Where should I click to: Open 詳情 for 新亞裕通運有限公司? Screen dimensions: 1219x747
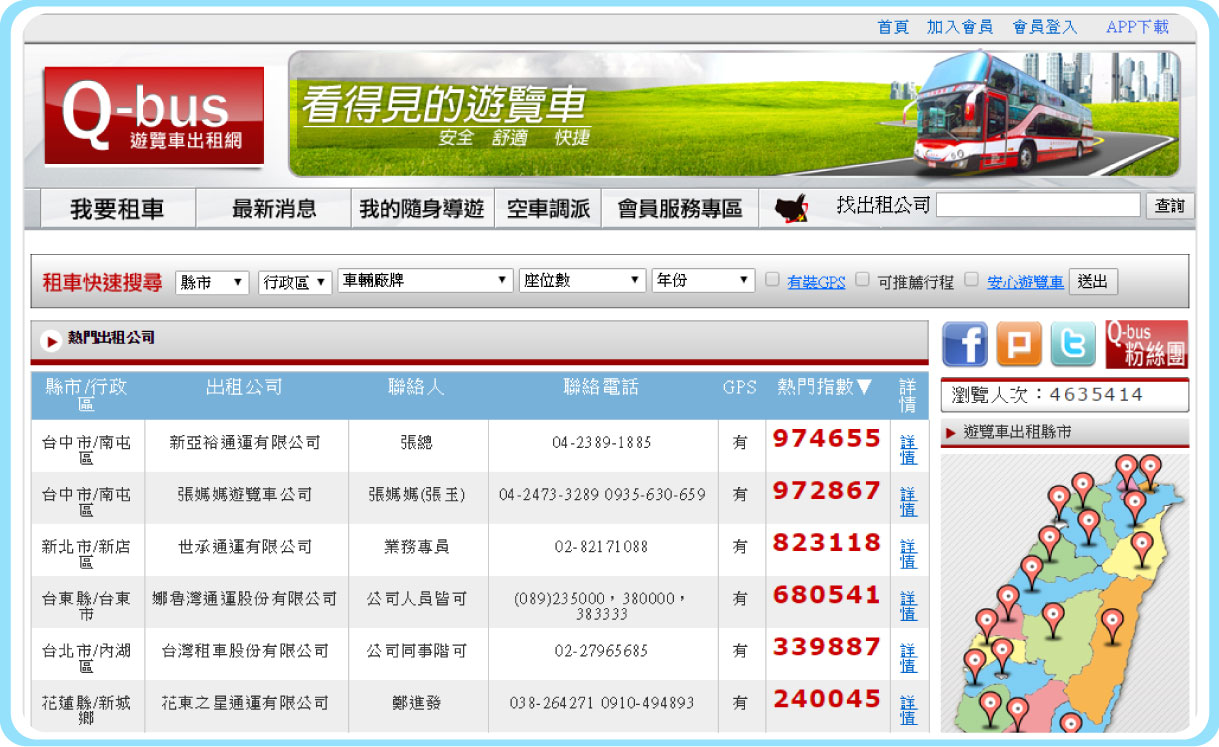(x=908, y=449)
